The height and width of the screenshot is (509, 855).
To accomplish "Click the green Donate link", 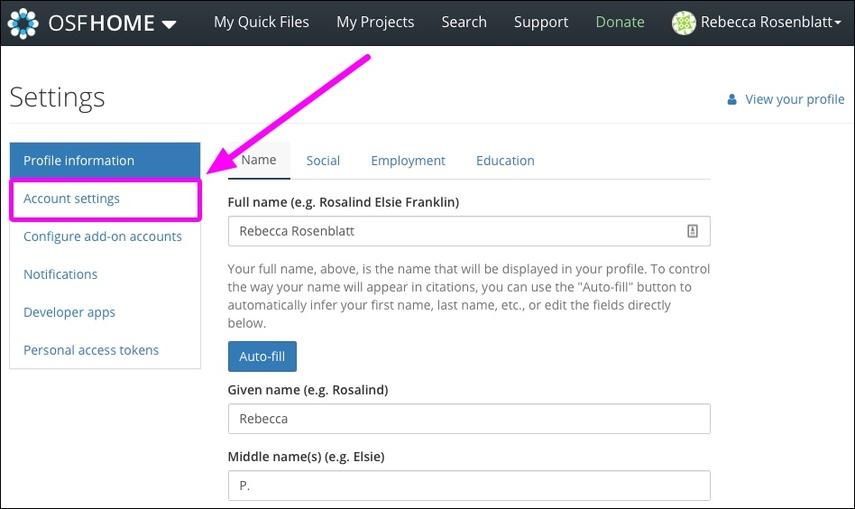I will coord(620,22).
